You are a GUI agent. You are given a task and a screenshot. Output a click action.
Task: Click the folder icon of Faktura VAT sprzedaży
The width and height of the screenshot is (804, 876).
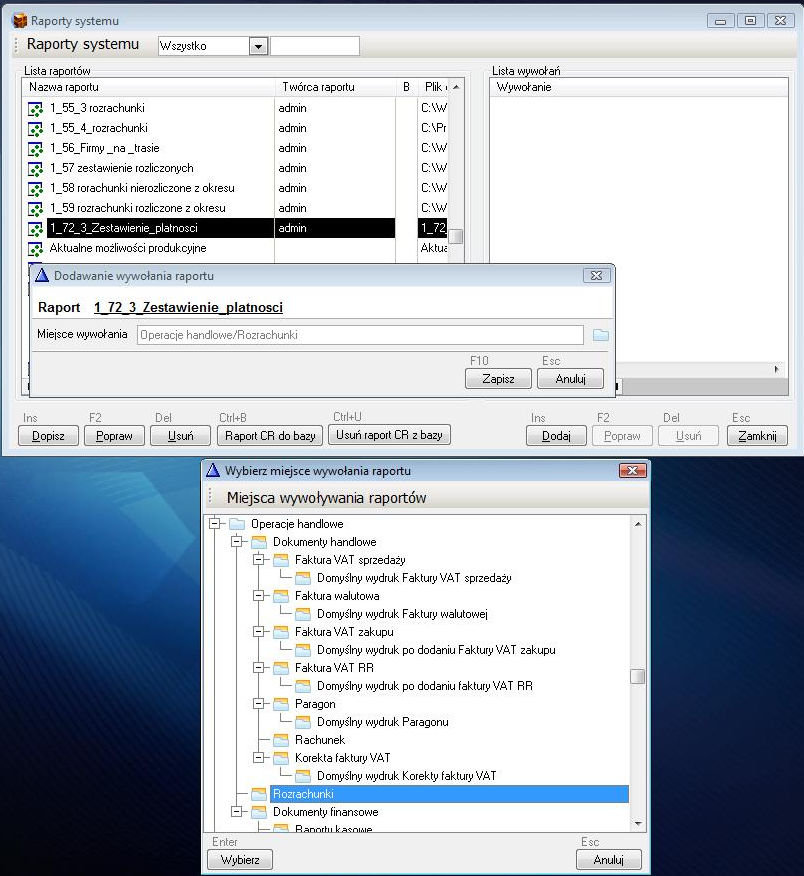click(x=281, y=560)
